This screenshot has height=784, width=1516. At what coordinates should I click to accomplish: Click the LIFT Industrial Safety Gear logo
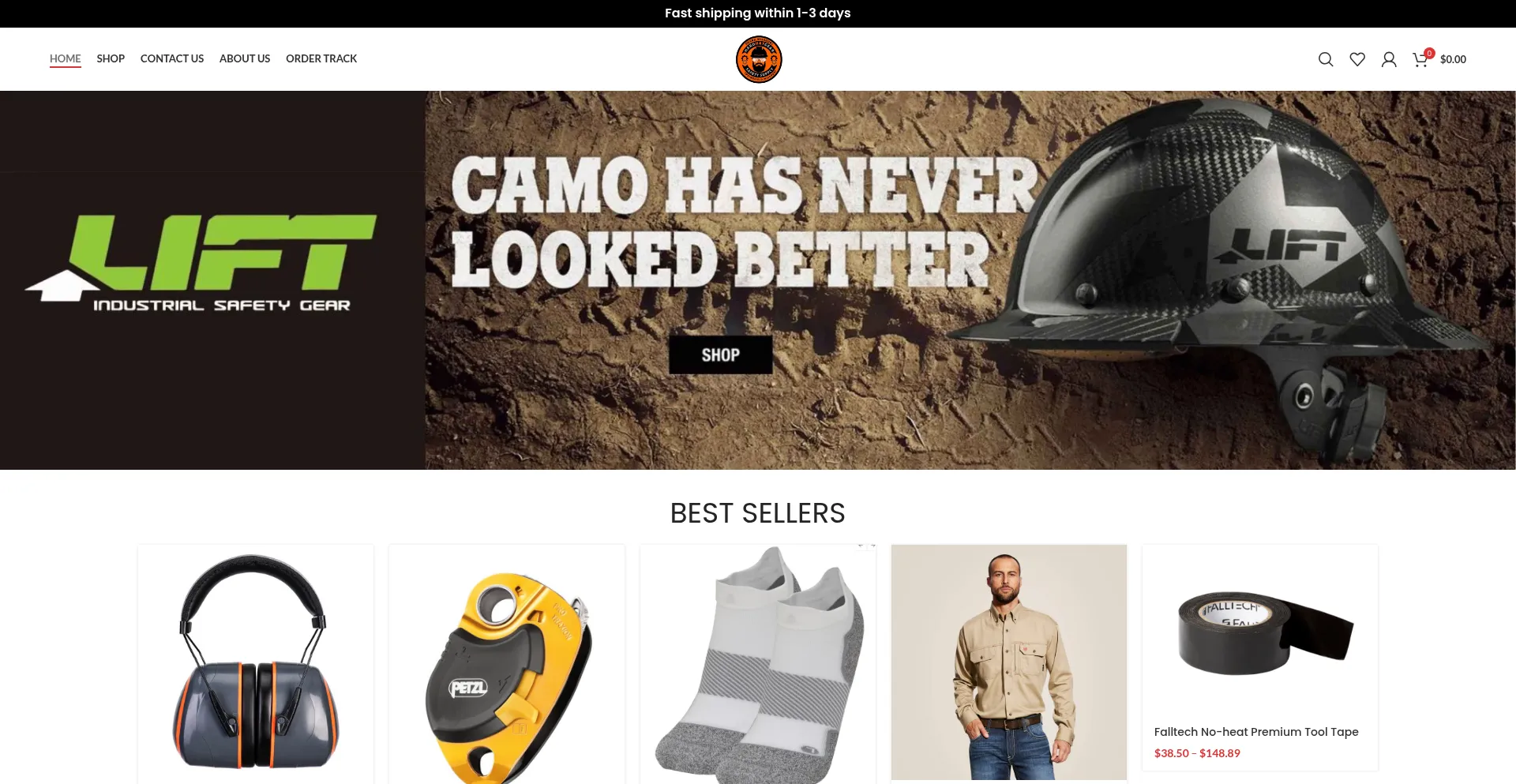click(x=202, y=263)
